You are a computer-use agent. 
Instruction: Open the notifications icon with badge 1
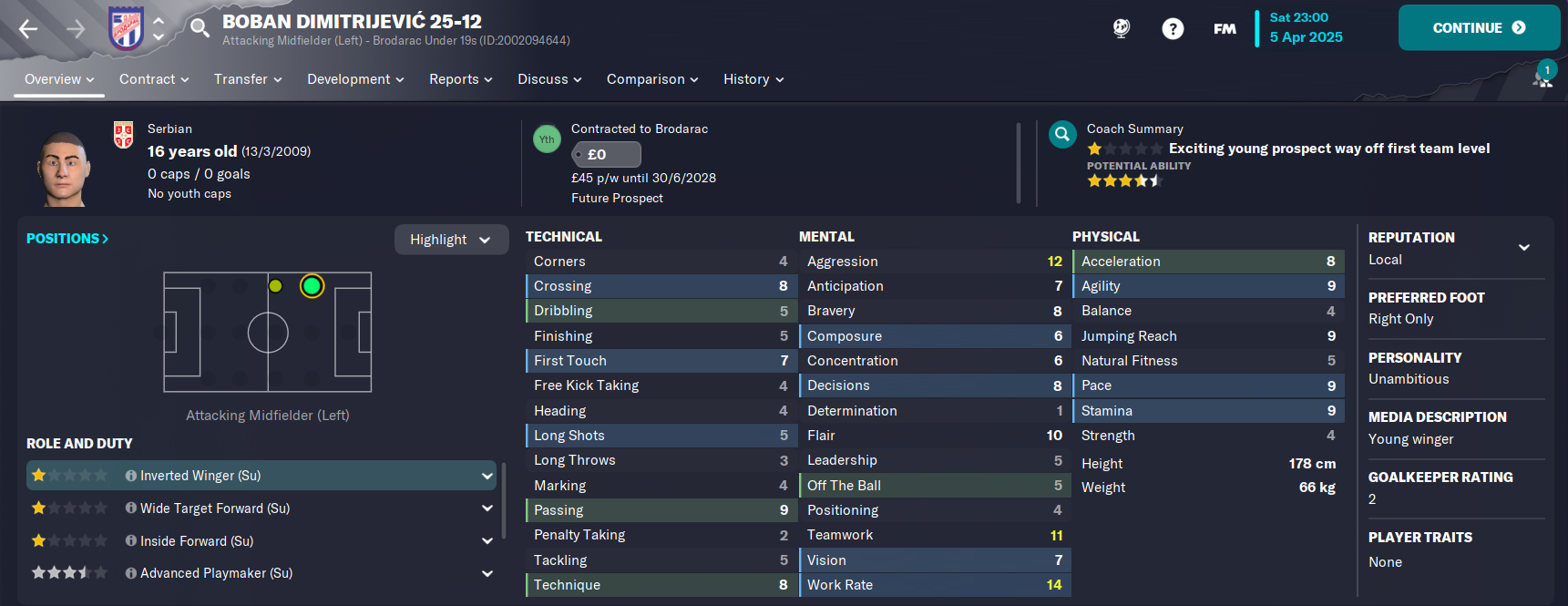[x=1543, y=76]
